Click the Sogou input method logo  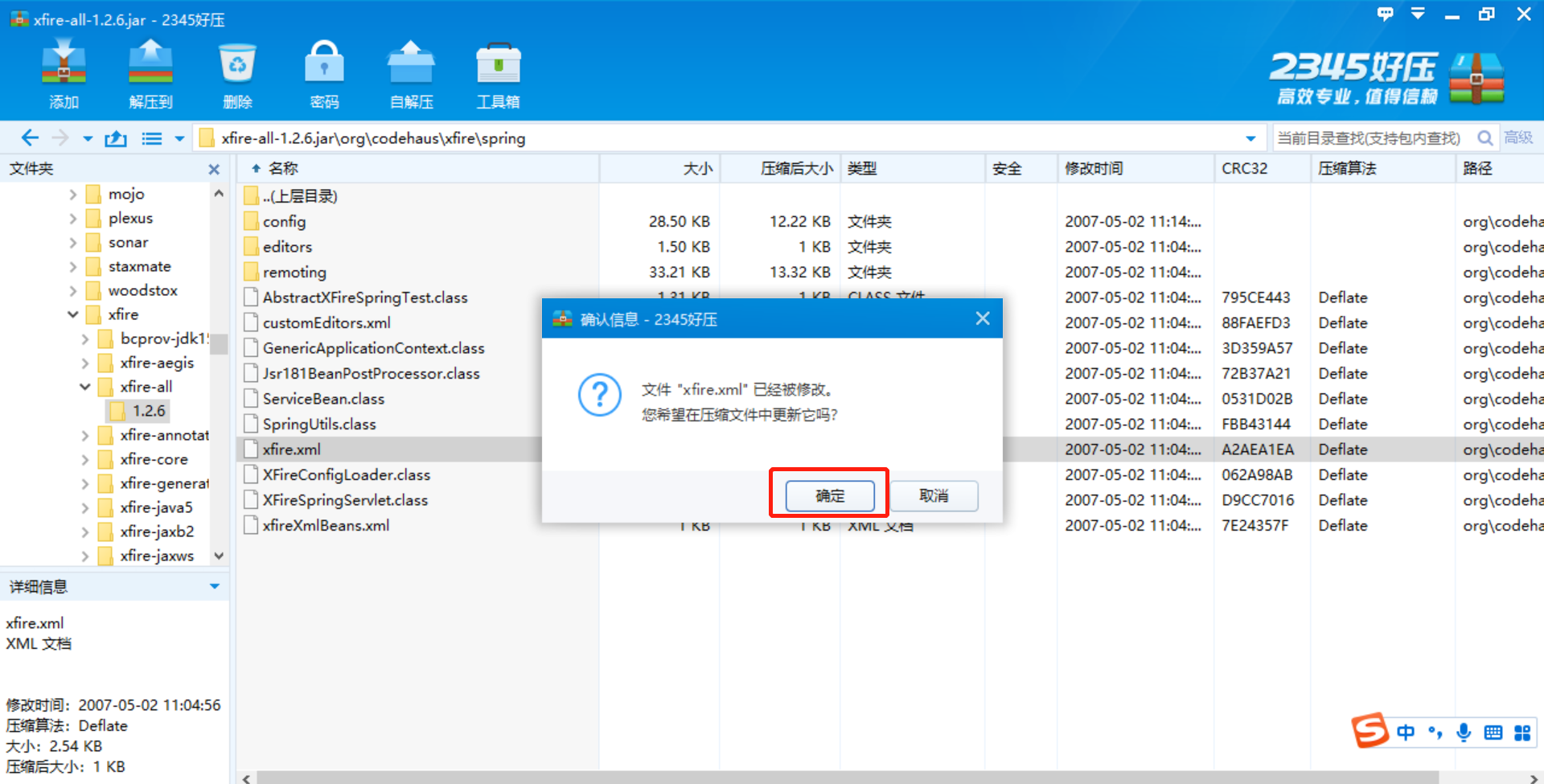(1371, 732)
